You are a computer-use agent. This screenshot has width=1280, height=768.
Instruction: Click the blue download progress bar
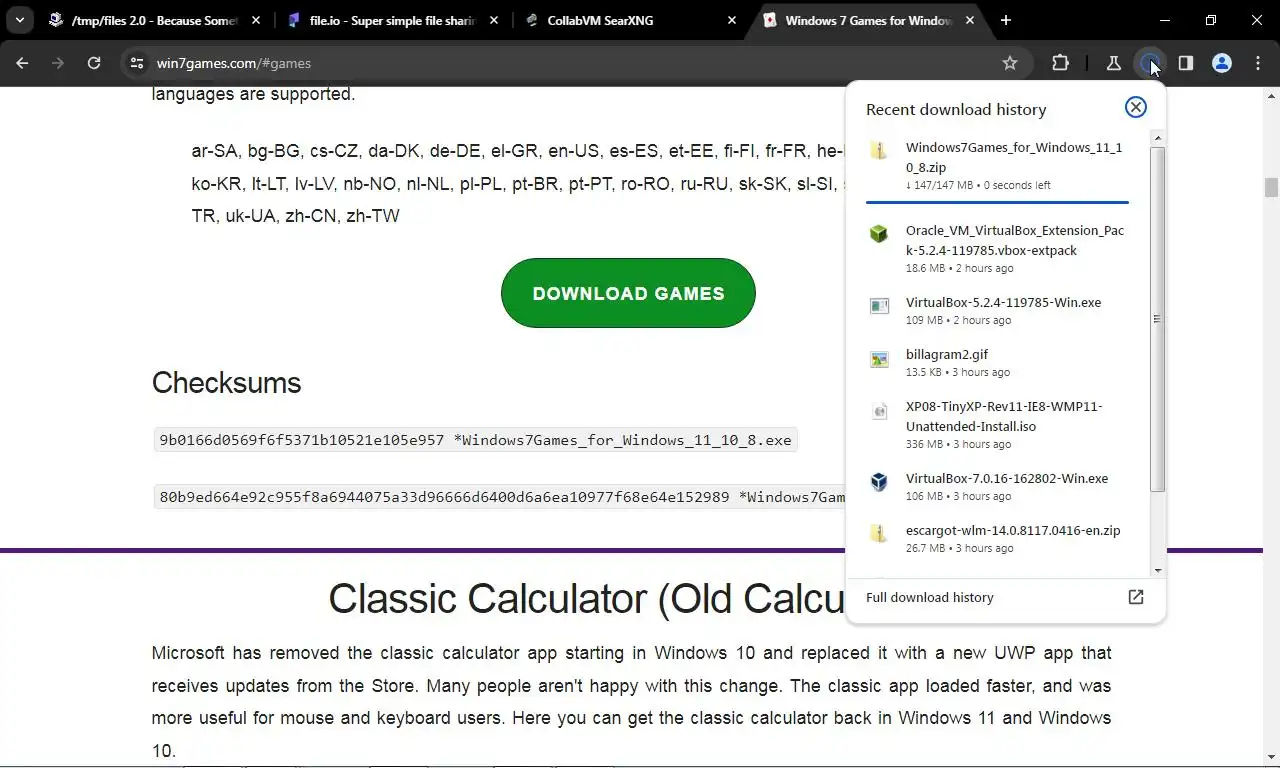pyautogui.click(x=997, y=202)
